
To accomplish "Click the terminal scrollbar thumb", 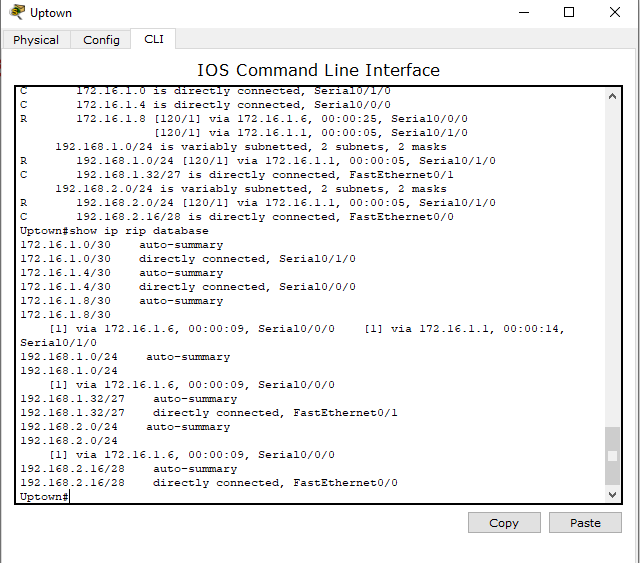I will click(613, 457).
